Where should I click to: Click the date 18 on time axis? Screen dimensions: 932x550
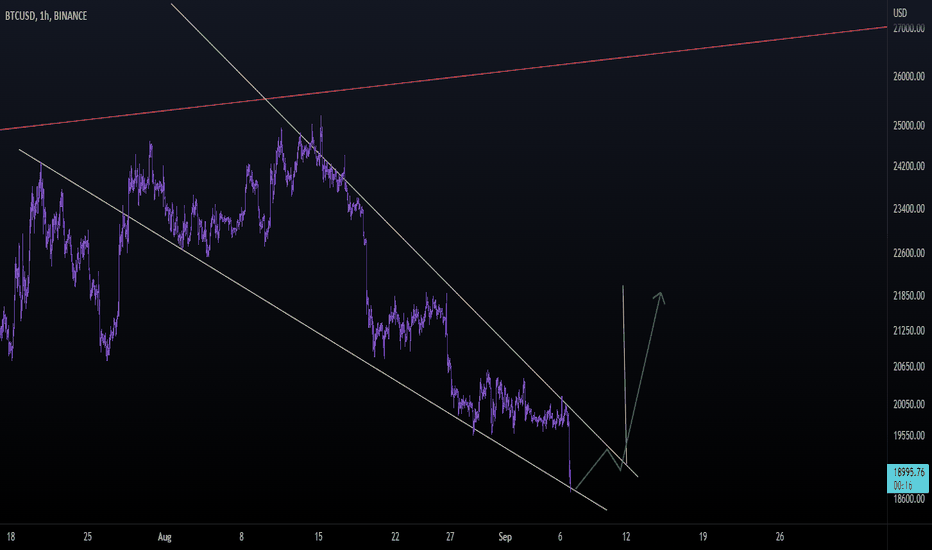11,537
